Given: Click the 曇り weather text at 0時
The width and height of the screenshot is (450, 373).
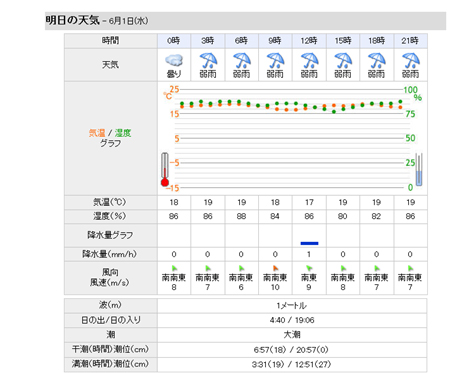Looking at the screenshot, I should (174, 74).
